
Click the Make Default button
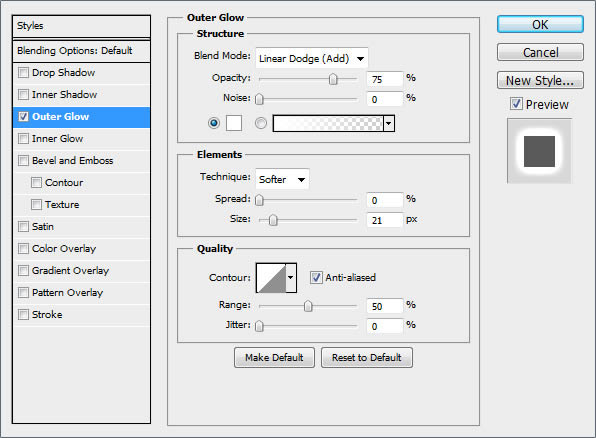(x=274, y=357)
